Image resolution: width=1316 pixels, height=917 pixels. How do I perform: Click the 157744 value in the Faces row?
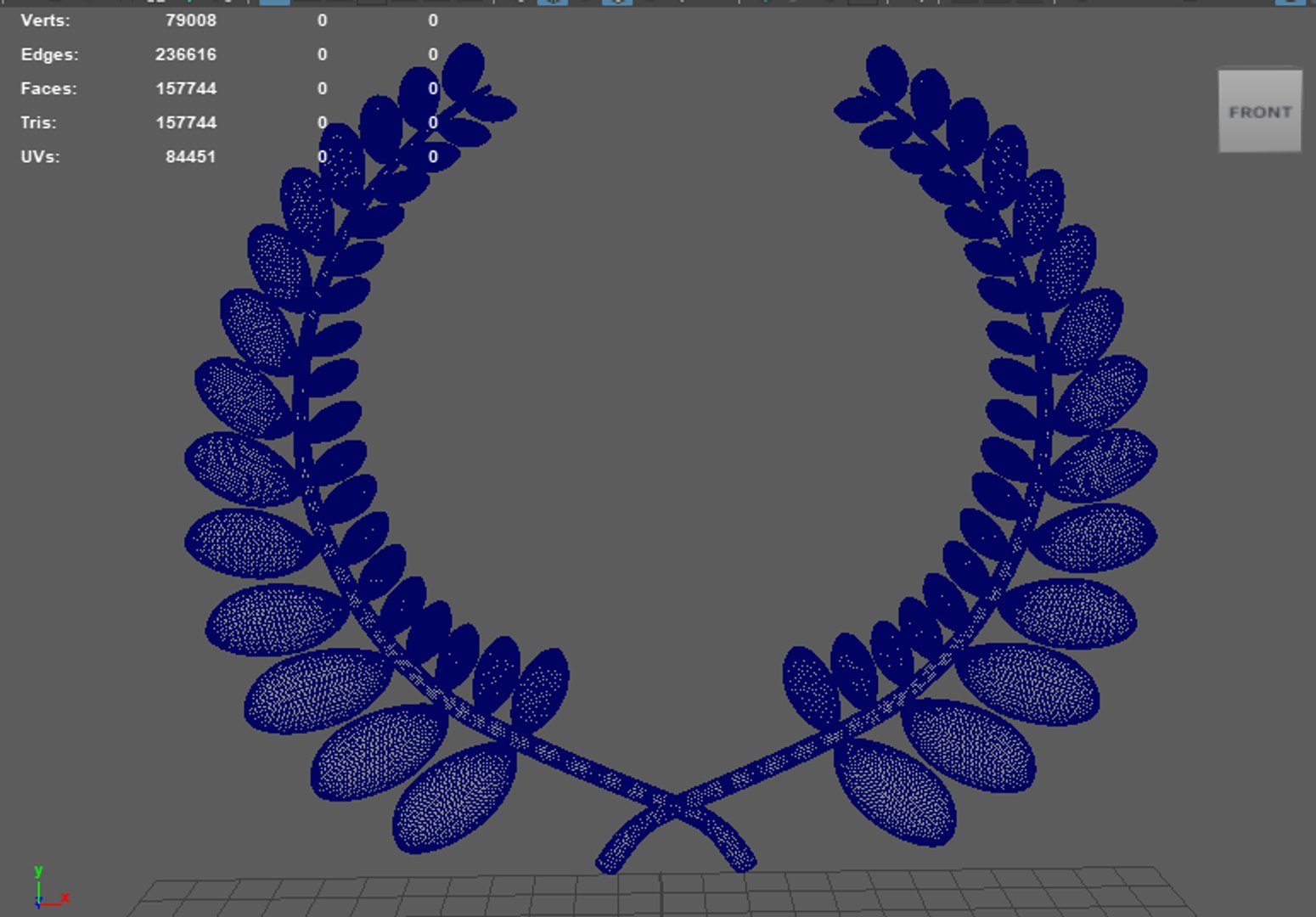click(x=185, y=88)
